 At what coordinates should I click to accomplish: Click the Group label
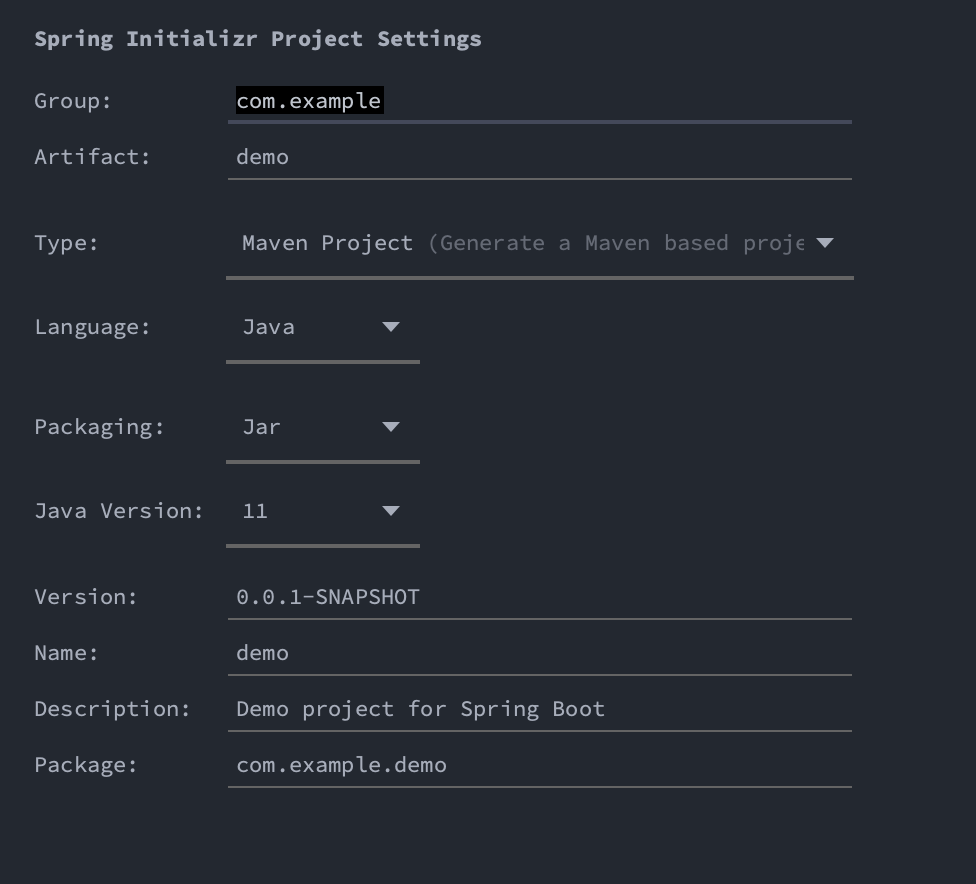(73, 101)
